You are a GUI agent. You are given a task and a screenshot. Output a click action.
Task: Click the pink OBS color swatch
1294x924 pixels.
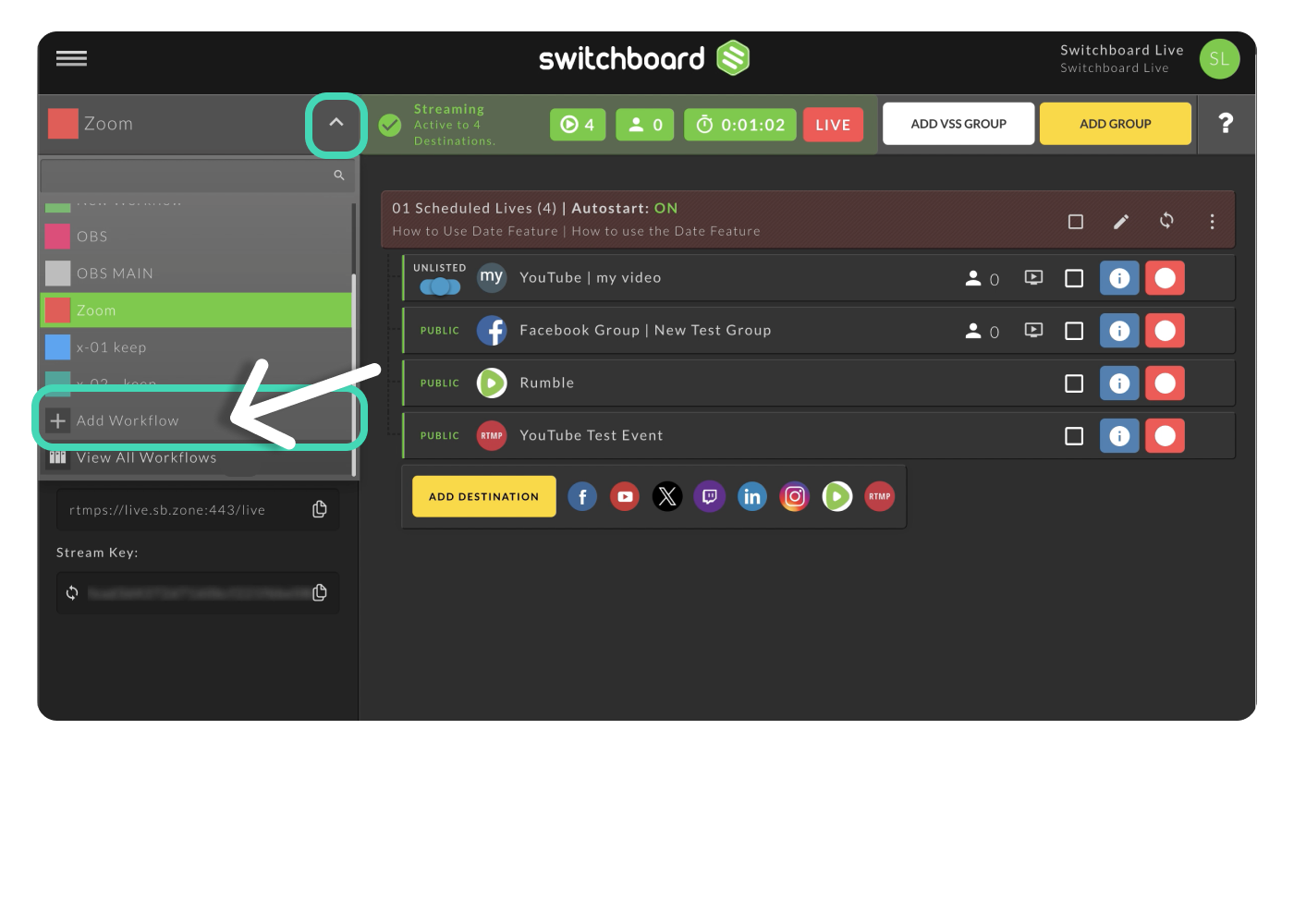tap(58, 237)
